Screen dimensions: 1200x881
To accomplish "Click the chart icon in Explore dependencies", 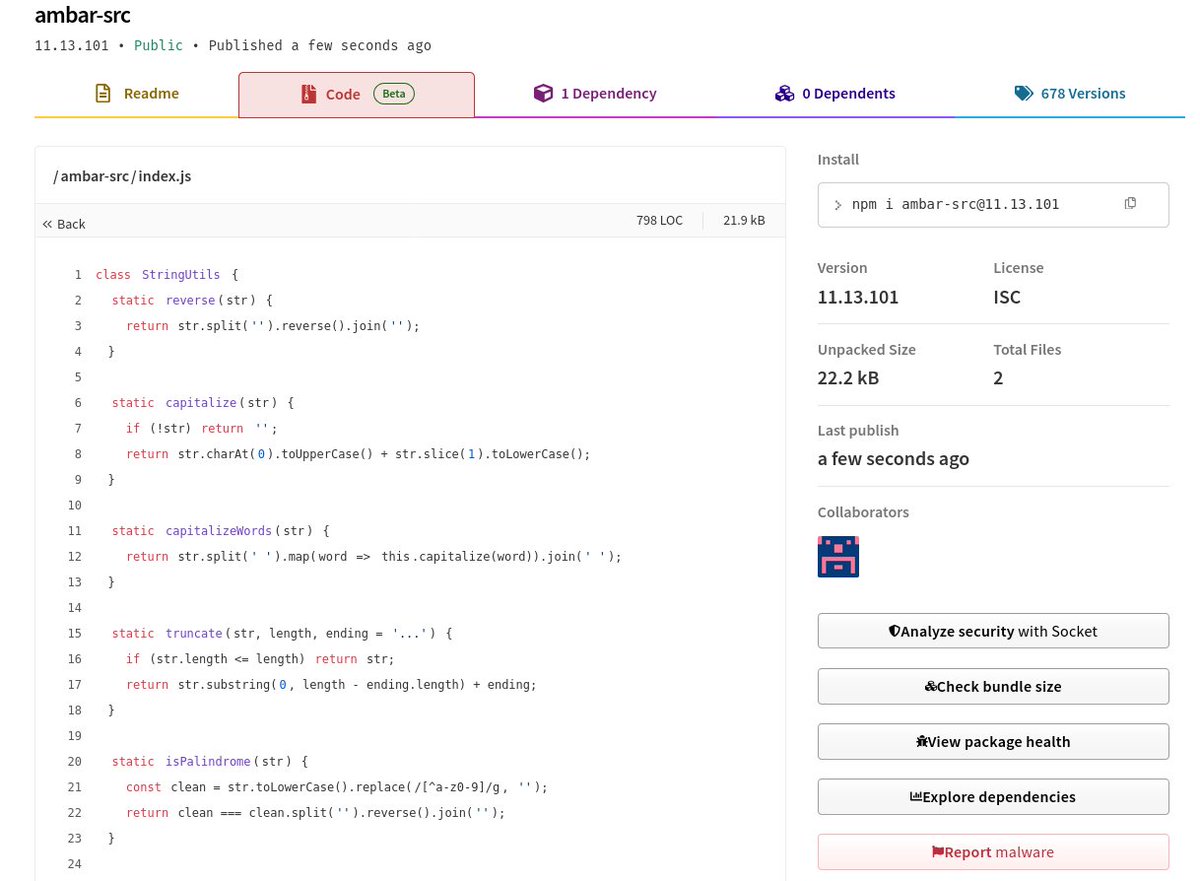I will click(x=915, y=797).
